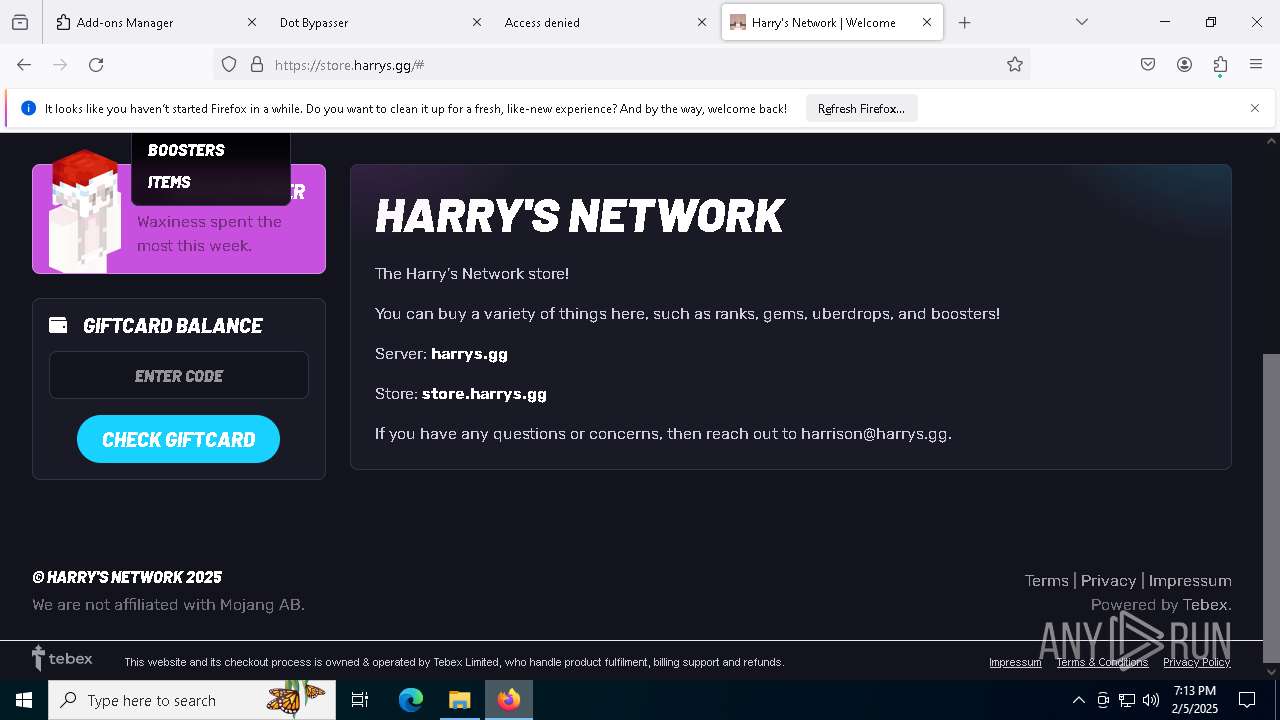Dismiss the Refresh Firefox notification bar
The width and height of the screenshot is (1280, 720).
pos(1255,108)
